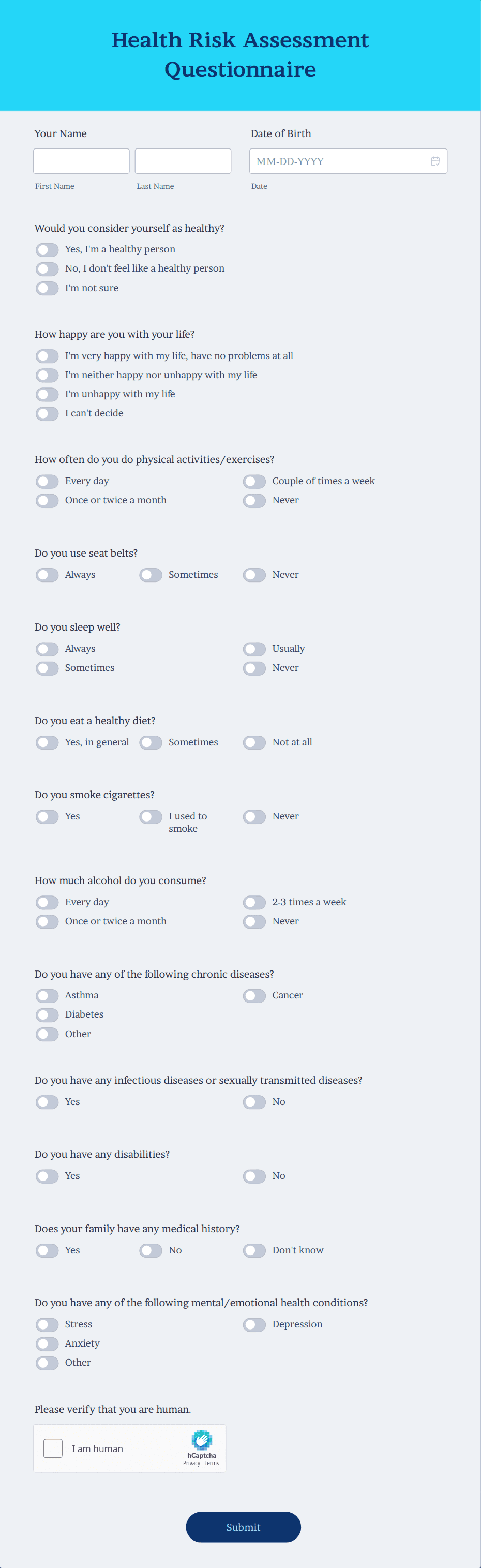
Task: Toggle "Don't know" for family medical history
Action: point(254,1250)
